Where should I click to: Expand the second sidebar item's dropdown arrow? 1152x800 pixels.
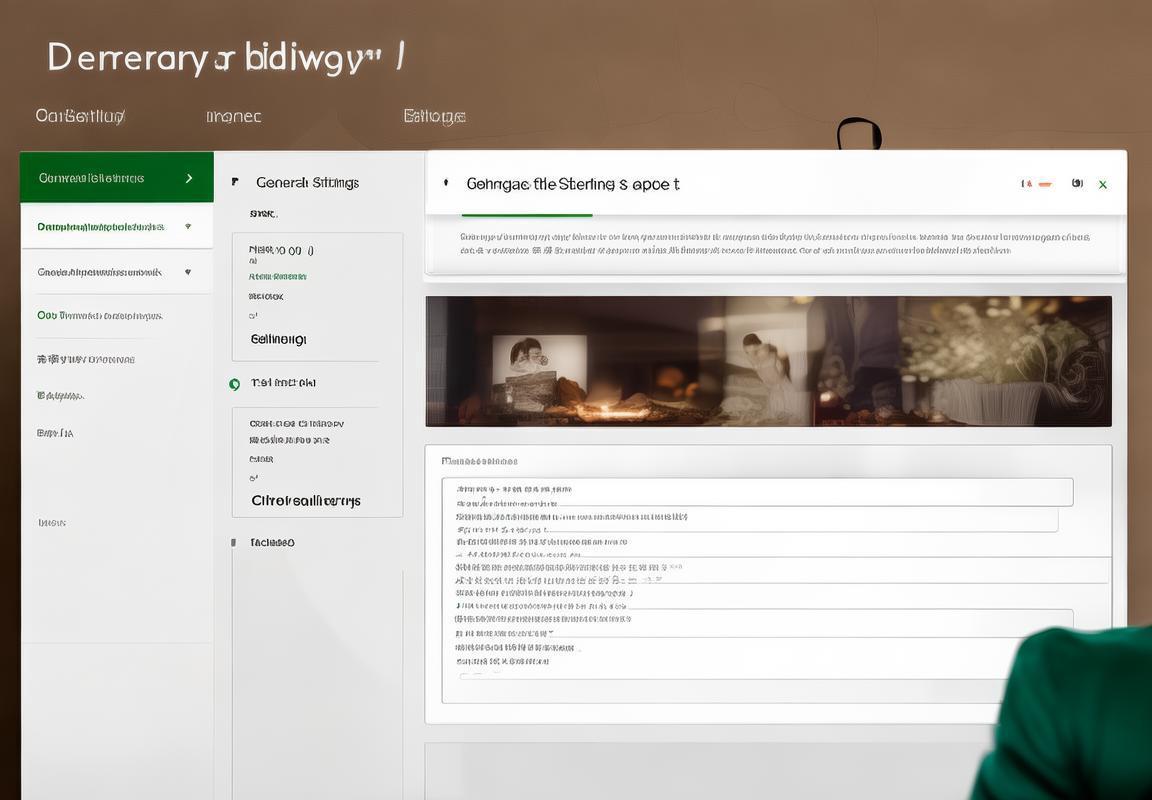pyautogui.click(x=187, y=227)
